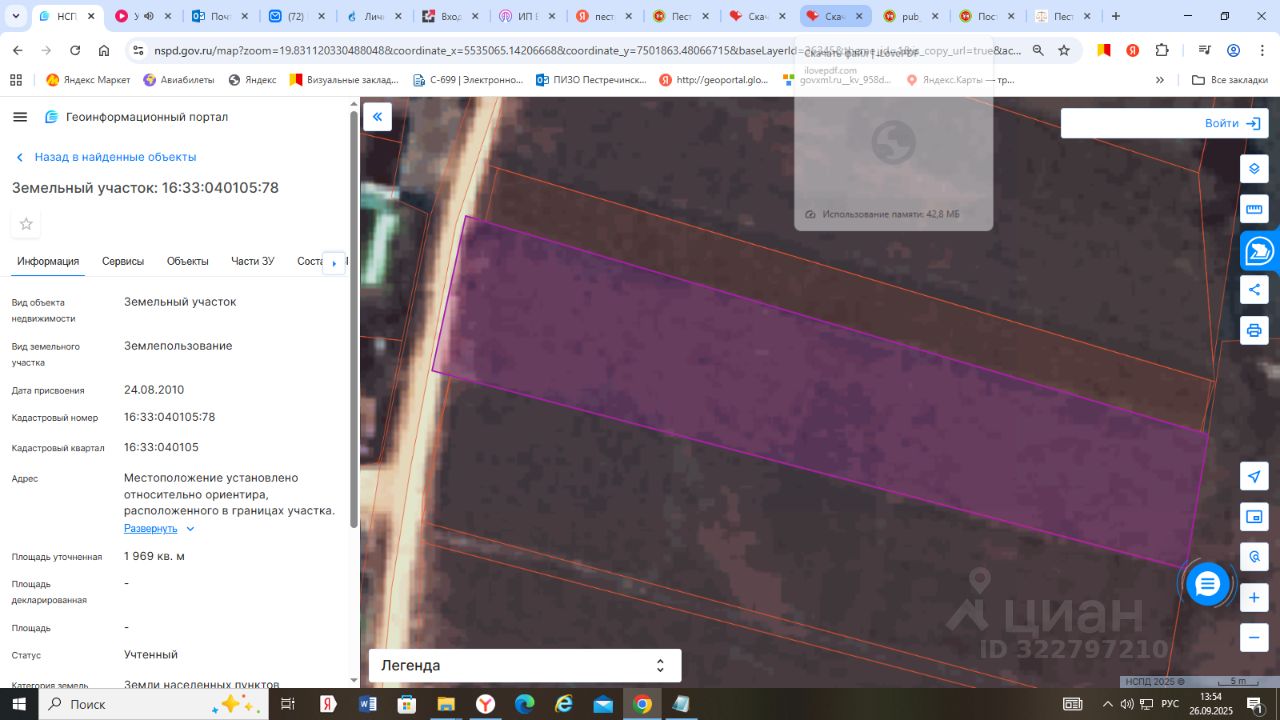Viewport: 1280px width, 720px height.
Task: Open the Mail app in taskbar
Action: click(x=603, y=704)
